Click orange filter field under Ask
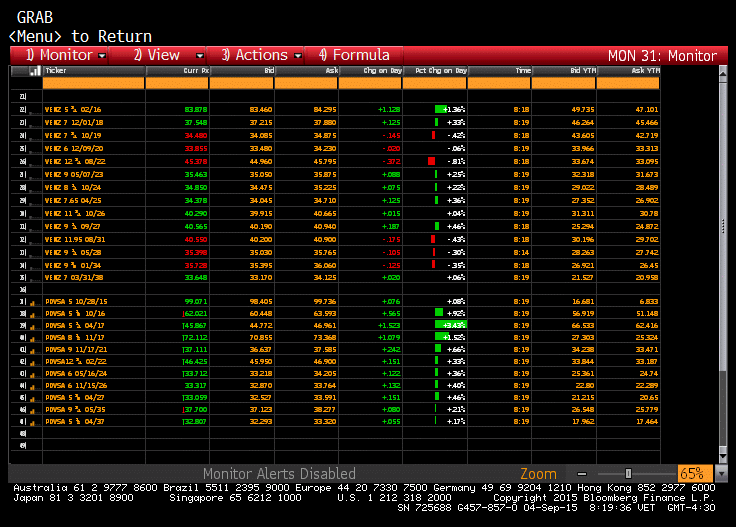The height and width of the screenshot is (527, 736). 306,83
